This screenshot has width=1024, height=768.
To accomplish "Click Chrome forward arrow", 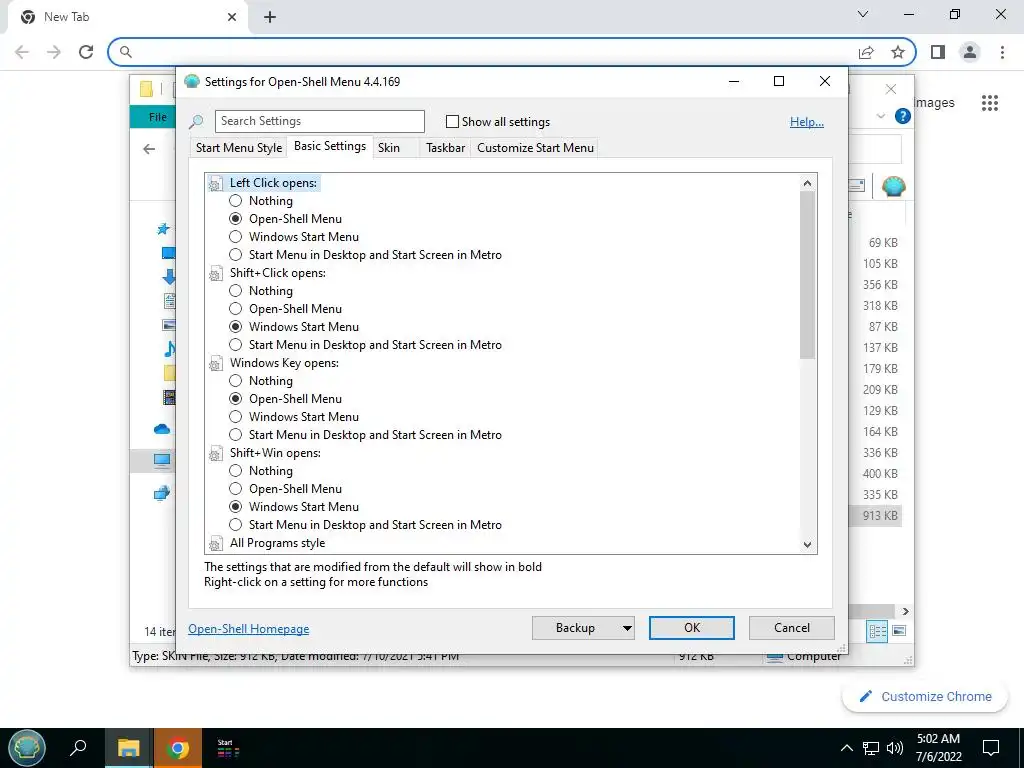I will [x=54, y=52].
